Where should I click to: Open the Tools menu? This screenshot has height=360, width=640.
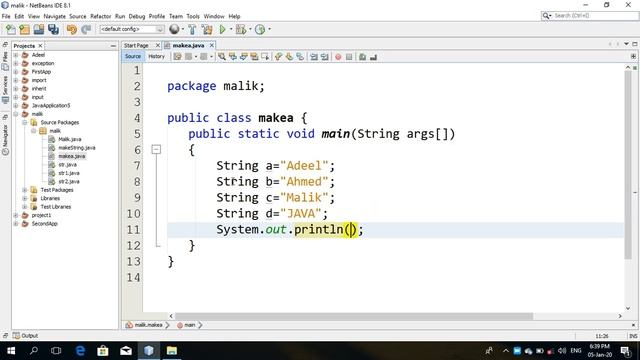tap(193, 16)
